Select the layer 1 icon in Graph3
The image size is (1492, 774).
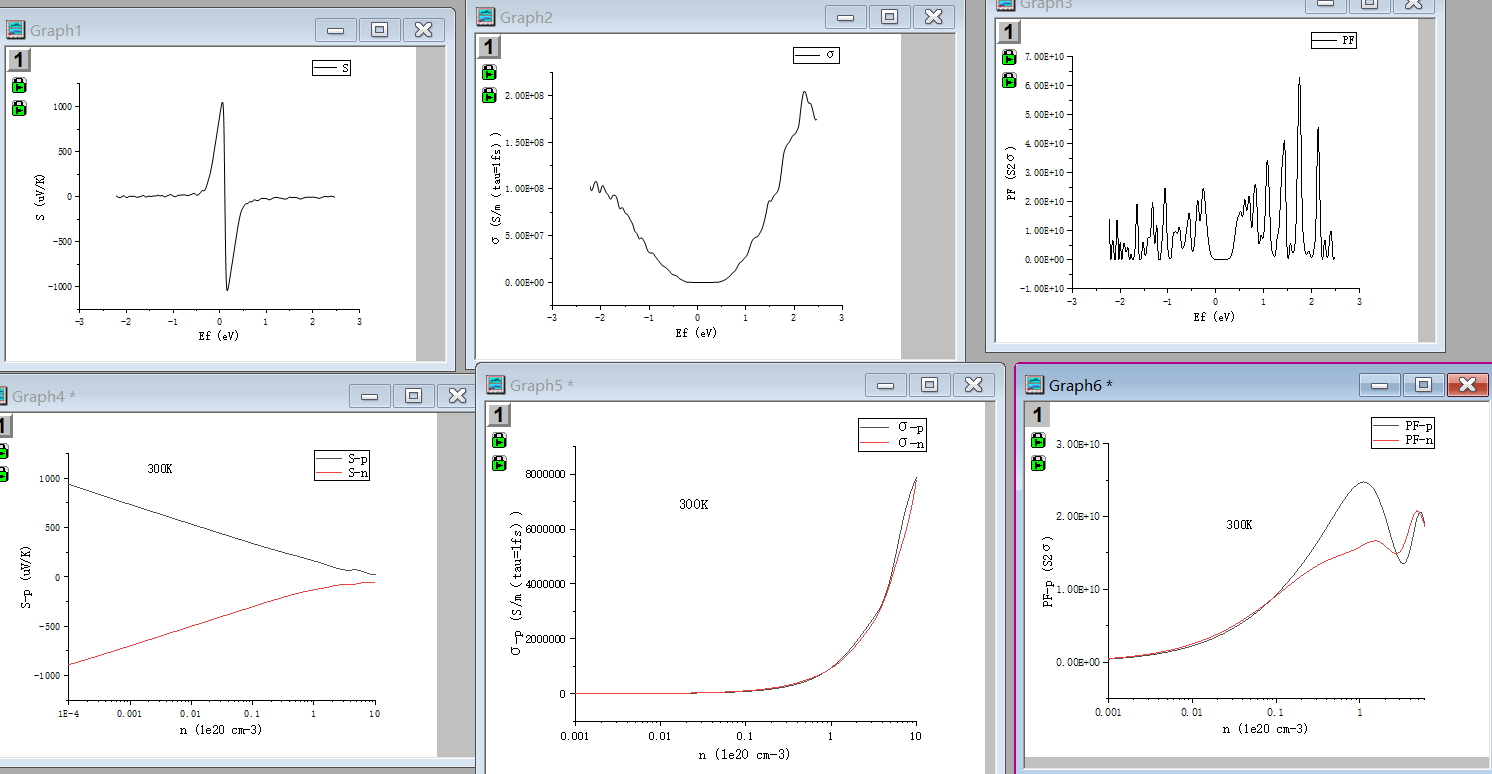pyautogui.click(x=1010, y=32)
